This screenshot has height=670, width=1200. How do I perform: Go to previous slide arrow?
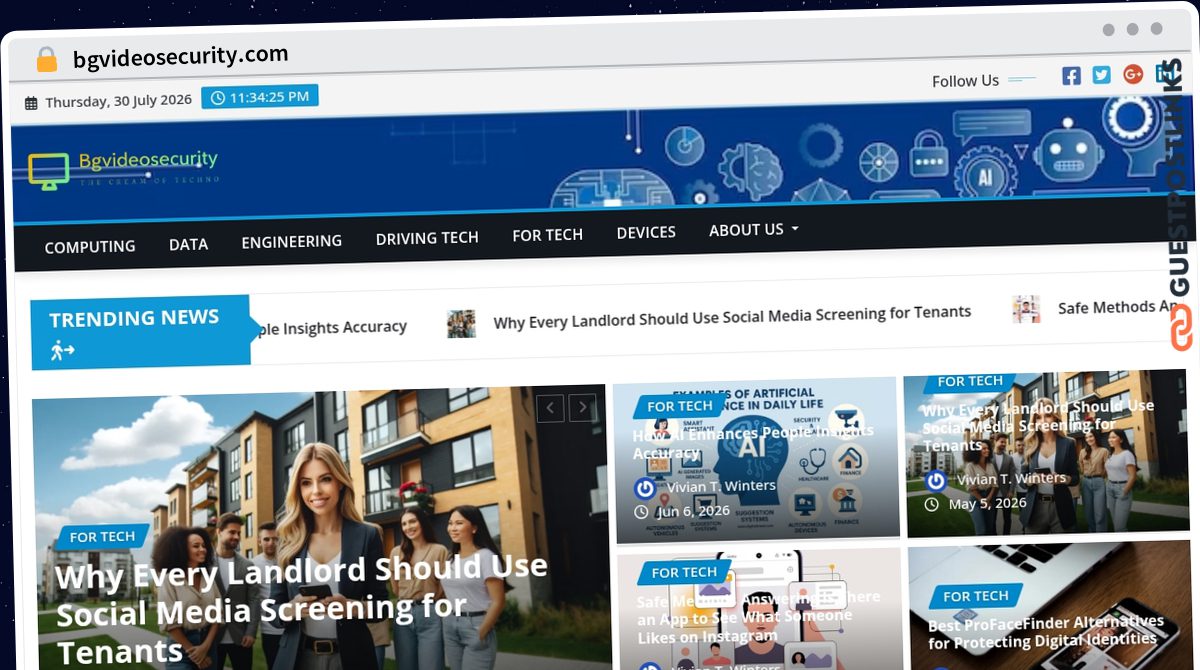[x=551, y=408]
